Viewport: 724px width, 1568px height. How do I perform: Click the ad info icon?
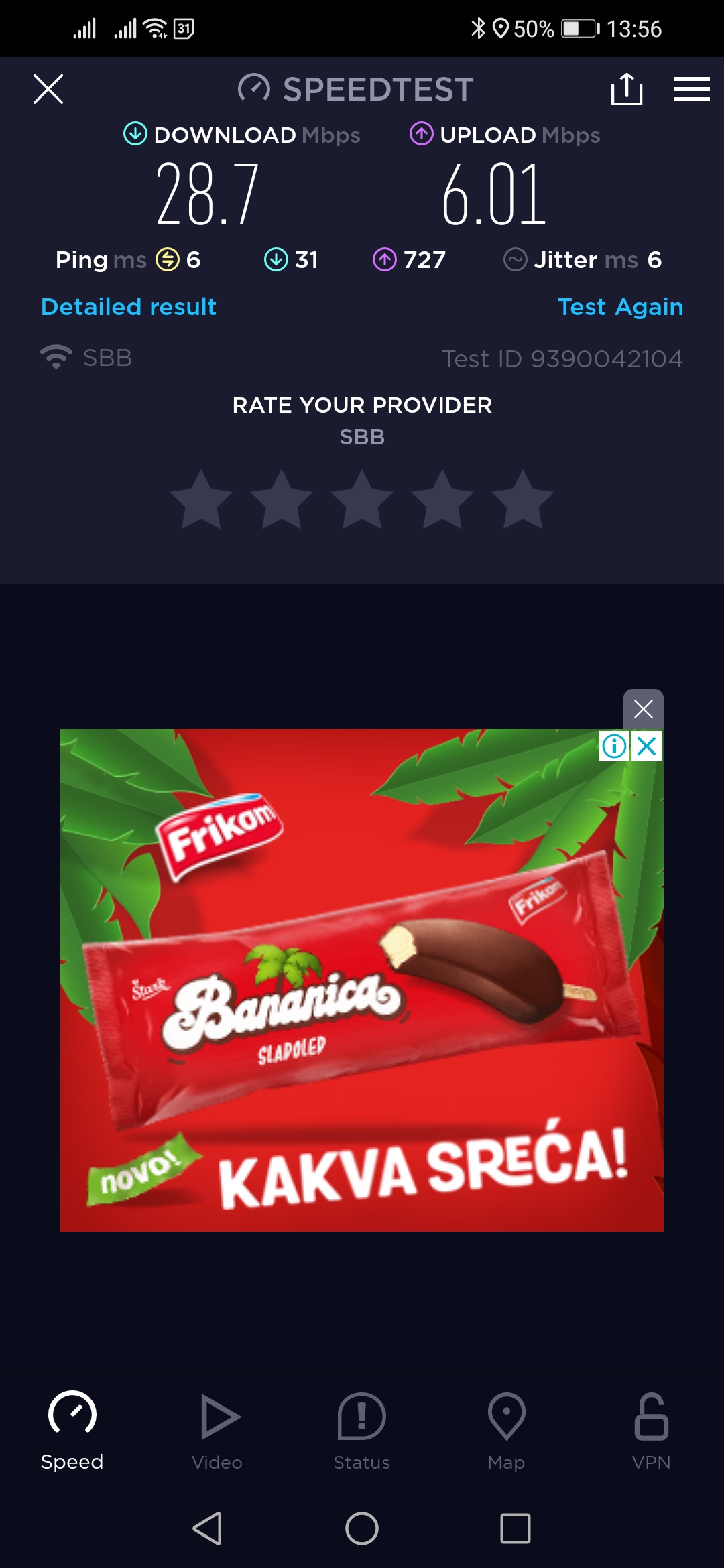point(614,746)
